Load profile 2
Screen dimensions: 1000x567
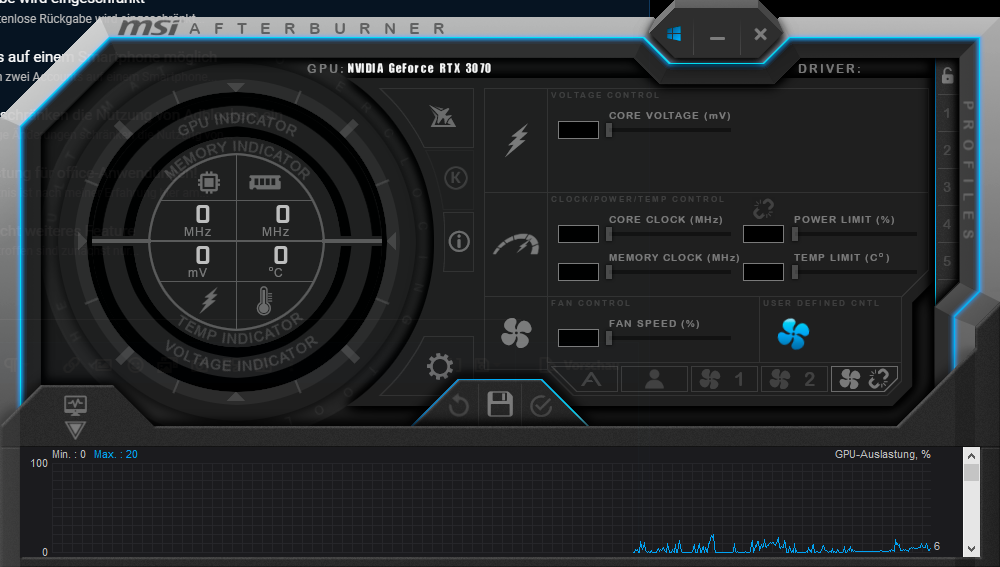947,151
